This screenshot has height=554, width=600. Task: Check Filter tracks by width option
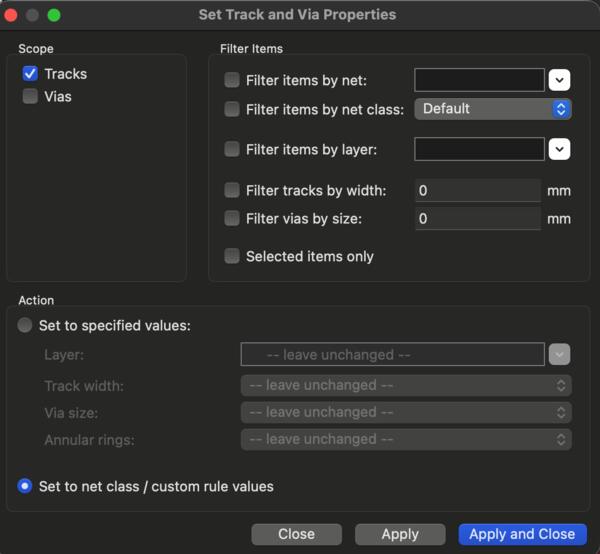(232, 190)
